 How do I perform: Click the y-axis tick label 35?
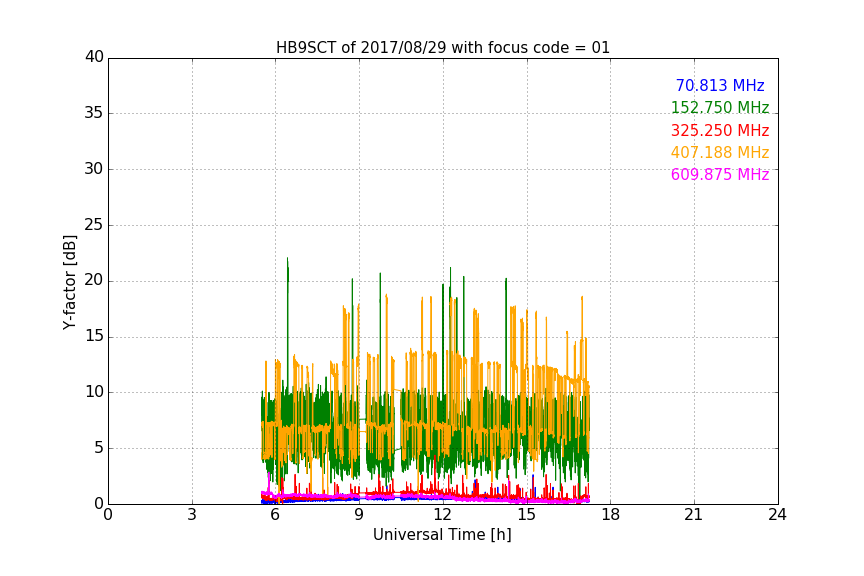(x=94, y=113)
